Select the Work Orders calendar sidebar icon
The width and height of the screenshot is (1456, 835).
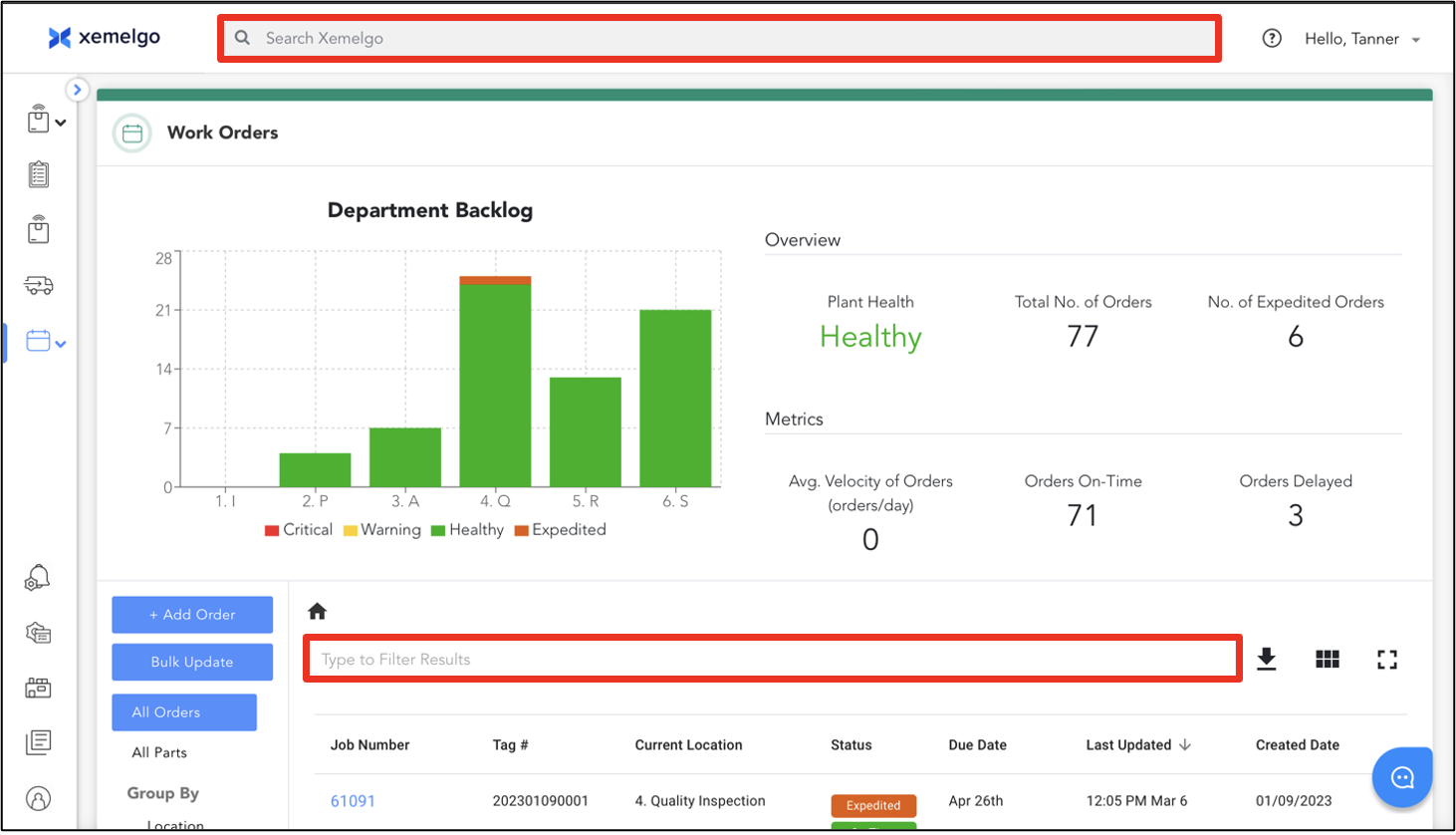tap(38, 341)
